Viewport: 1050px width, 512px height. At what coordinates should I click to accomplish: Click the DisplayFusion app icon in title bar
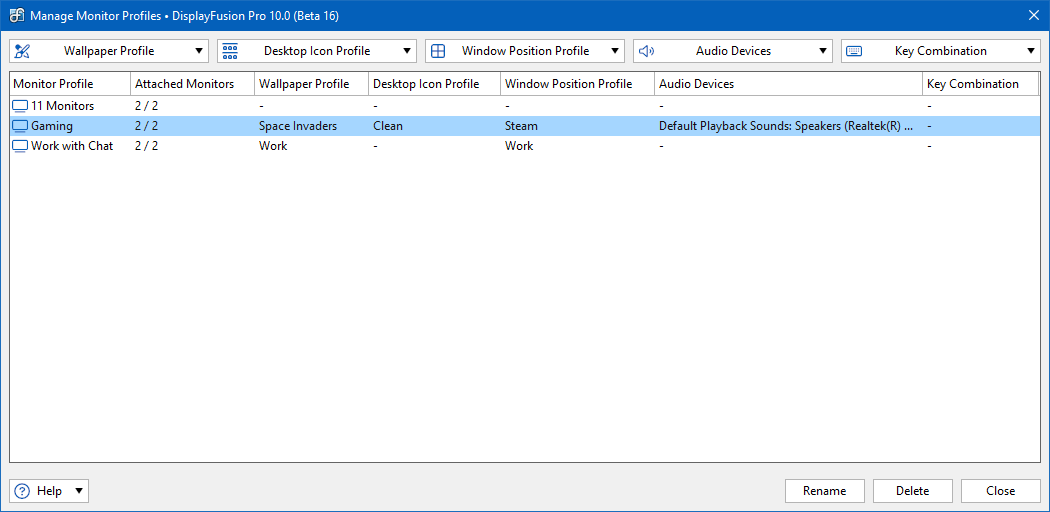17,15
